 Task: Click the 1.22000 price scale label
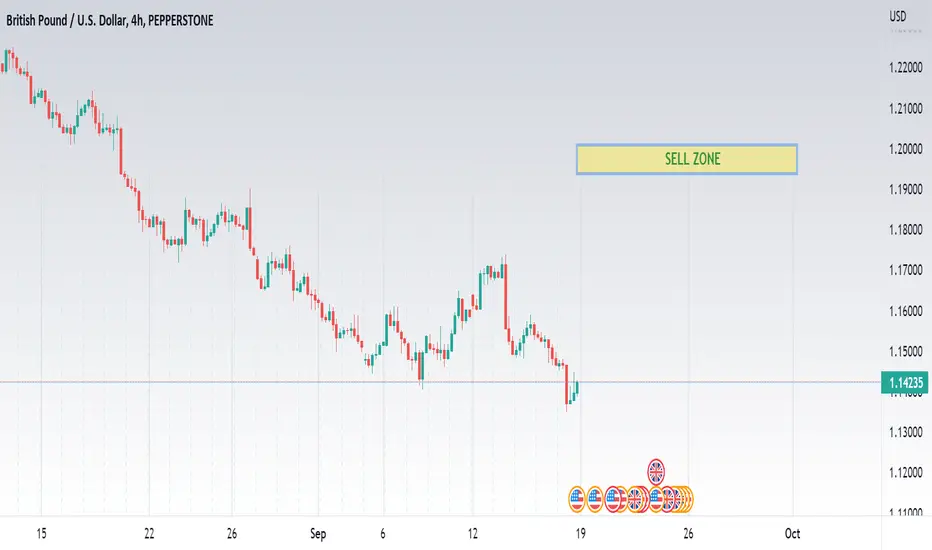[x=906, y=68]
